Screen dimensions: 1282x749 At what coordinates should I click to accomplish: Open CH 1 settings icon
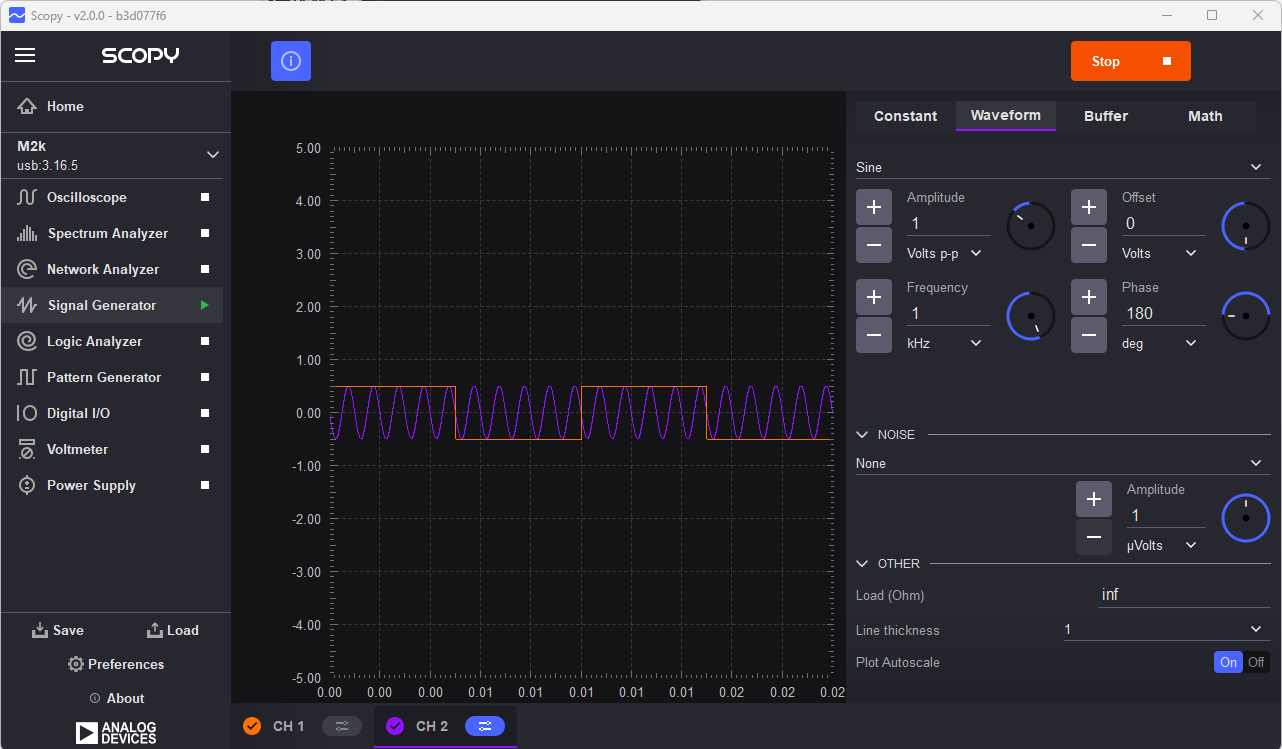pos(342,726)
